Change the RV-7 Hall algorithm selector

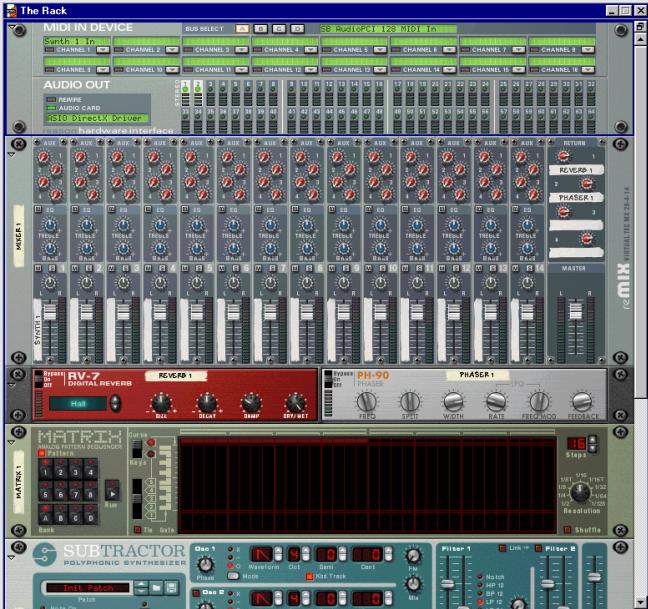pos(115,403)
